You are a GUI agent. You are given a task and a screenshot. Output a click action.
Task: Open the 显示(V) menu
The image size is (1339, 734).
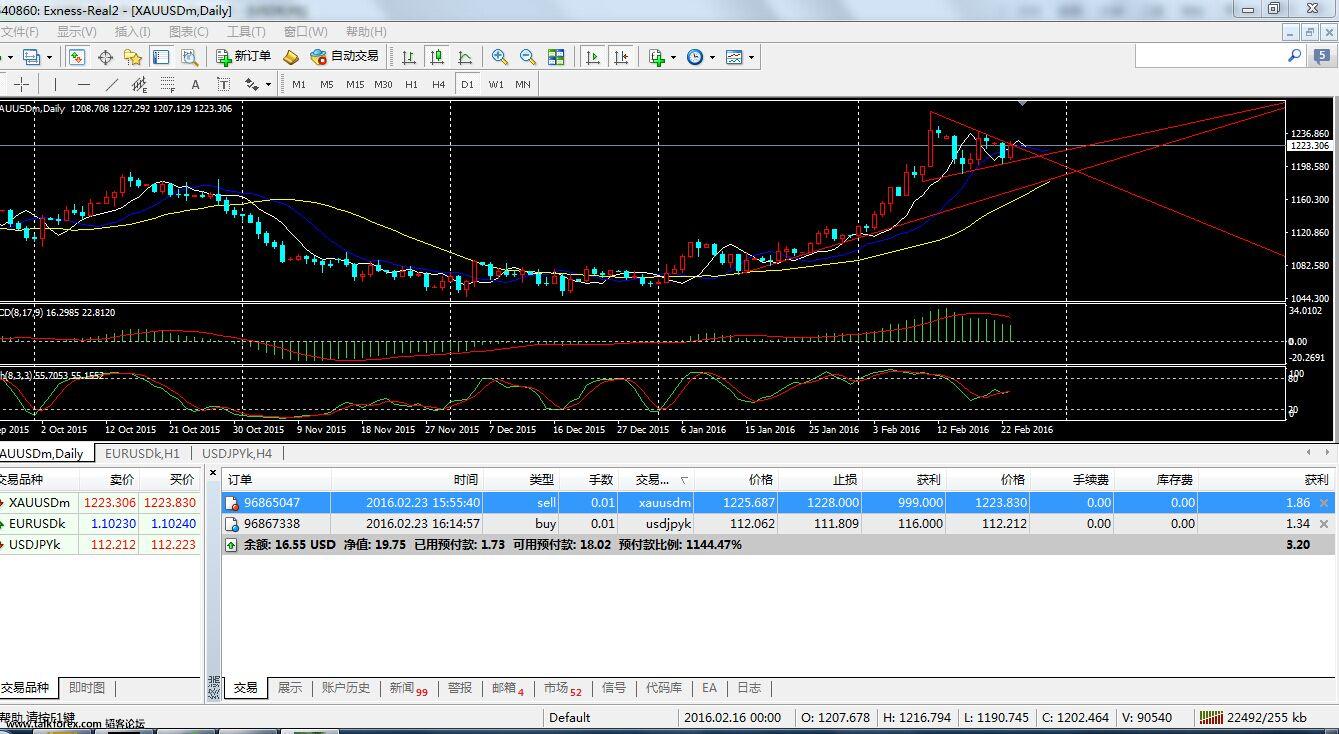pyautogui.click(x=76, y=32)
